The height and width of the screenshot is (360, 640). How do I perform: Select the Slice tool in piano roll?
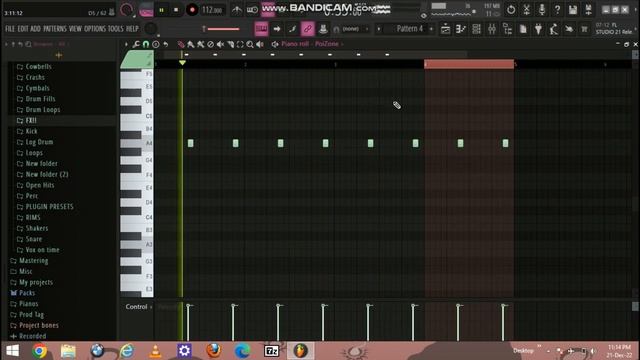pyautogui.click(x=230, y=44)
